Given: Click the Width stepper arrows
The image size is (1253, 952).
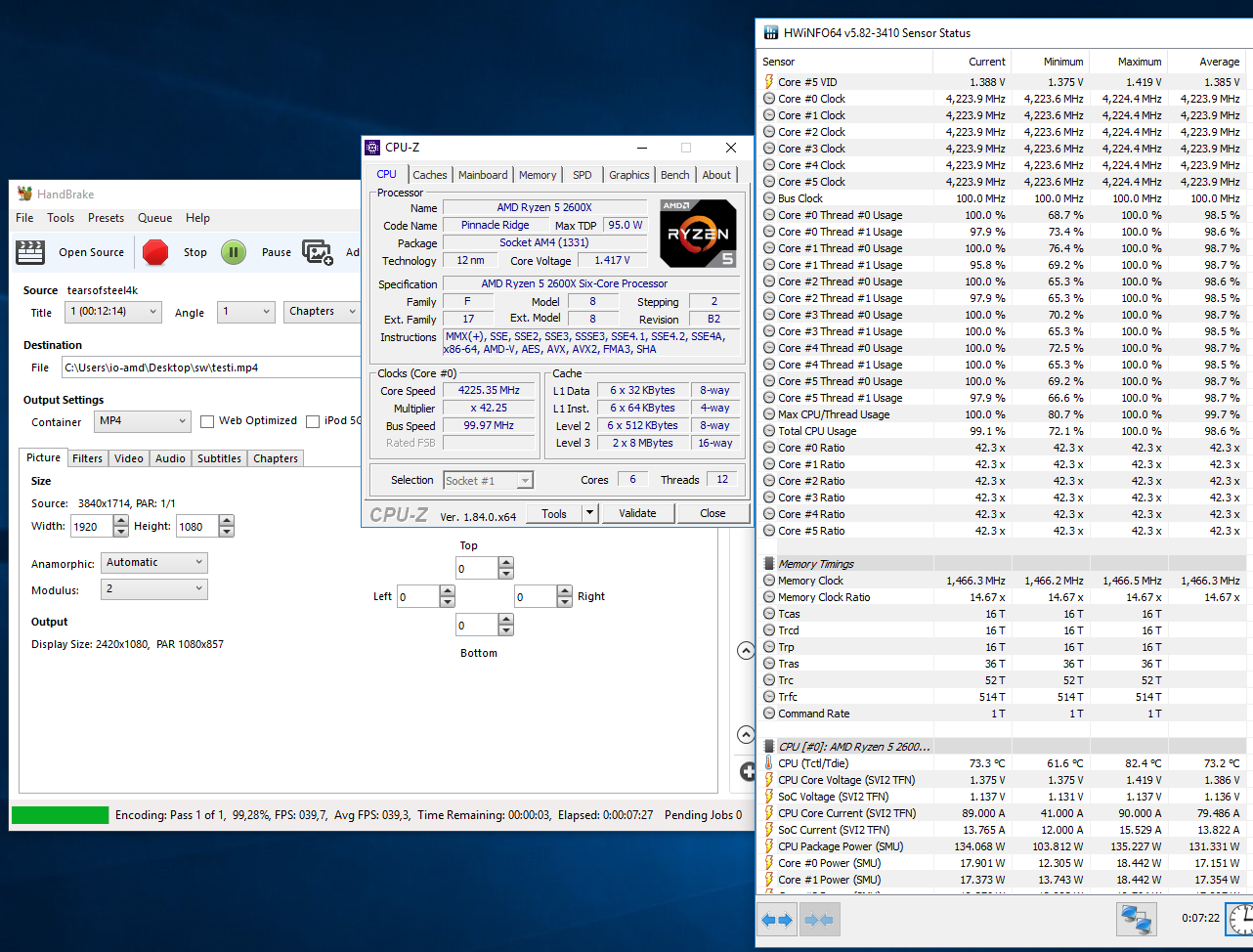Looking at the screenshot, I should (121, 527).
